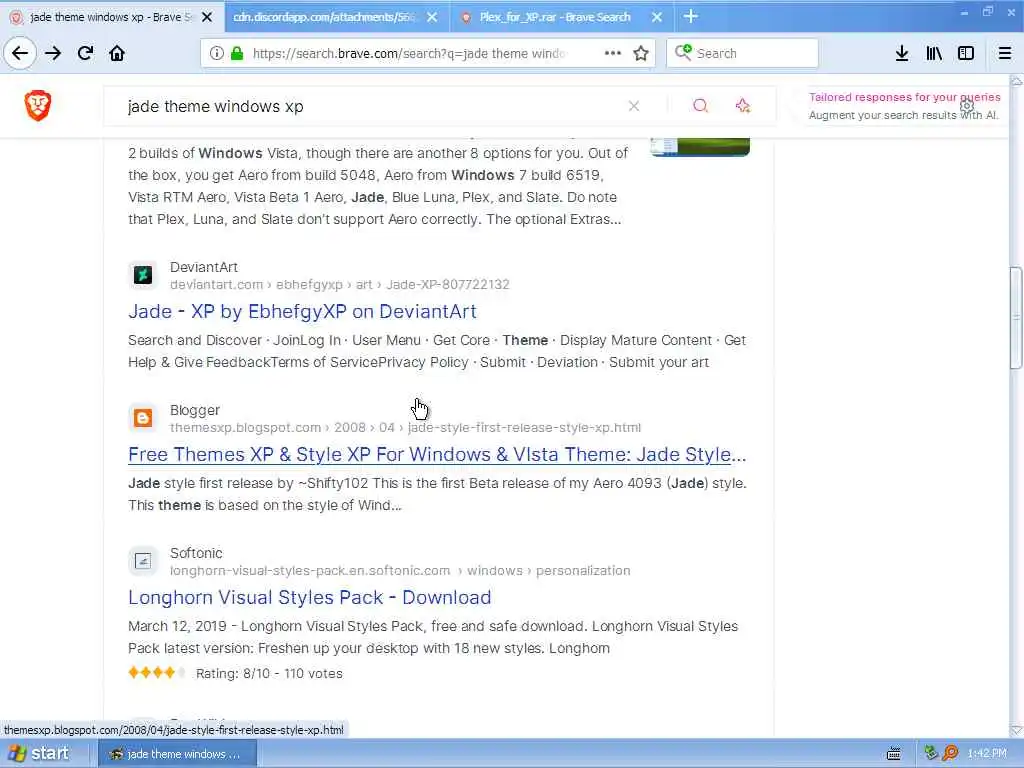This screenshot has width=1024, height=768.
Task: Click the on-screen keyboard tray icon
Action: click(894, 754)
